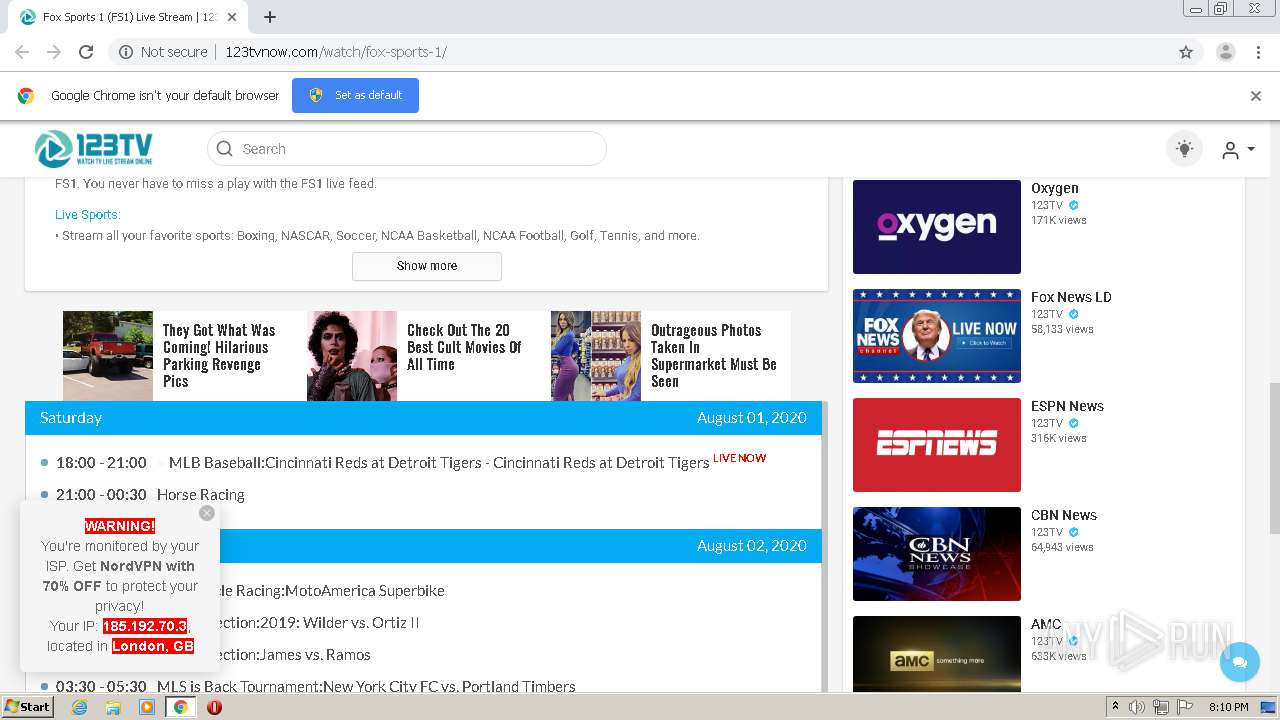Open Hilarious Parking Revenge Pics ad
The width and height of the screenshot is (1280, 720).
(219, 356)
